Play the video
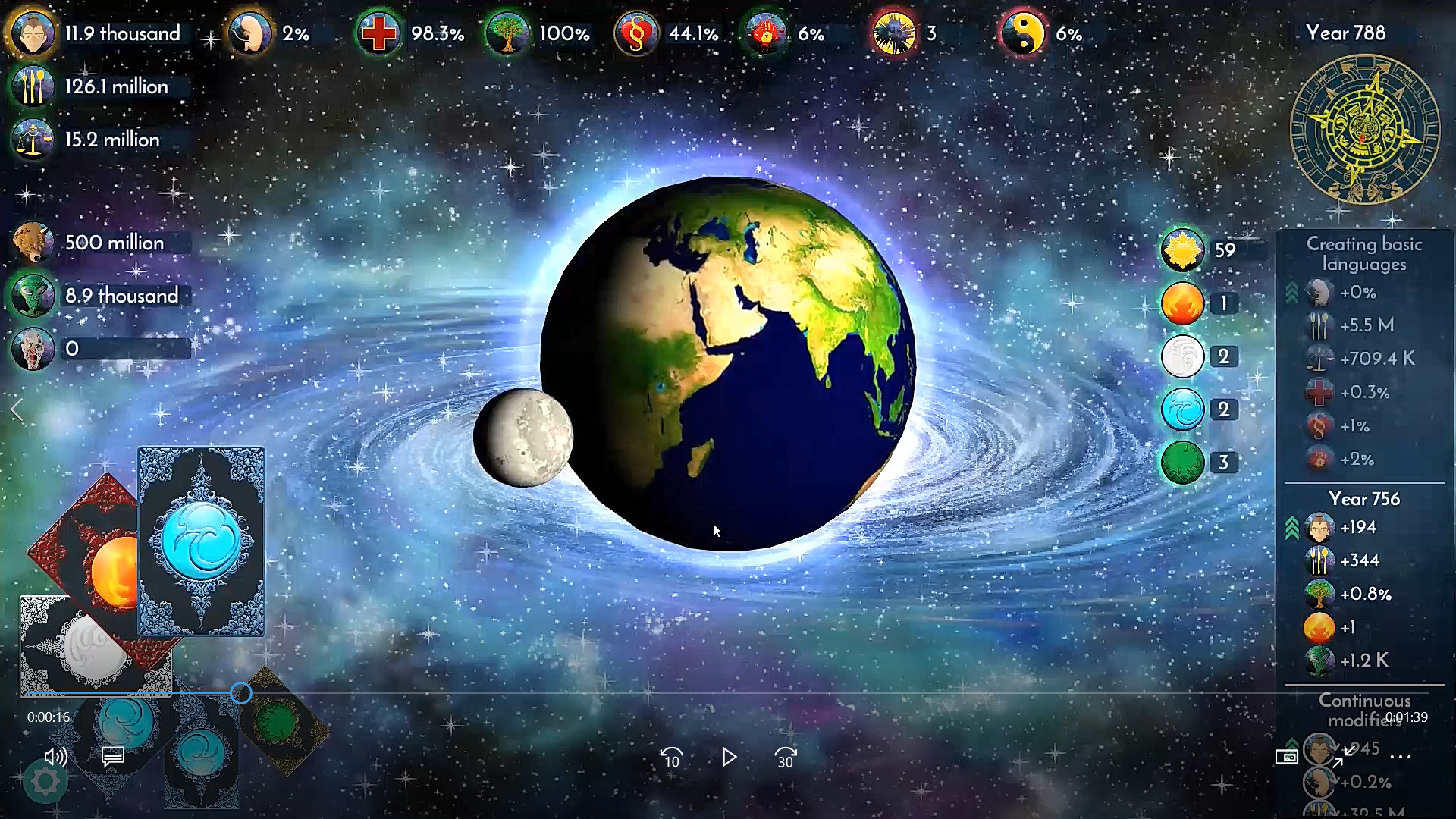The height and width of the screenshot is (819, 1456). [729, 757]
